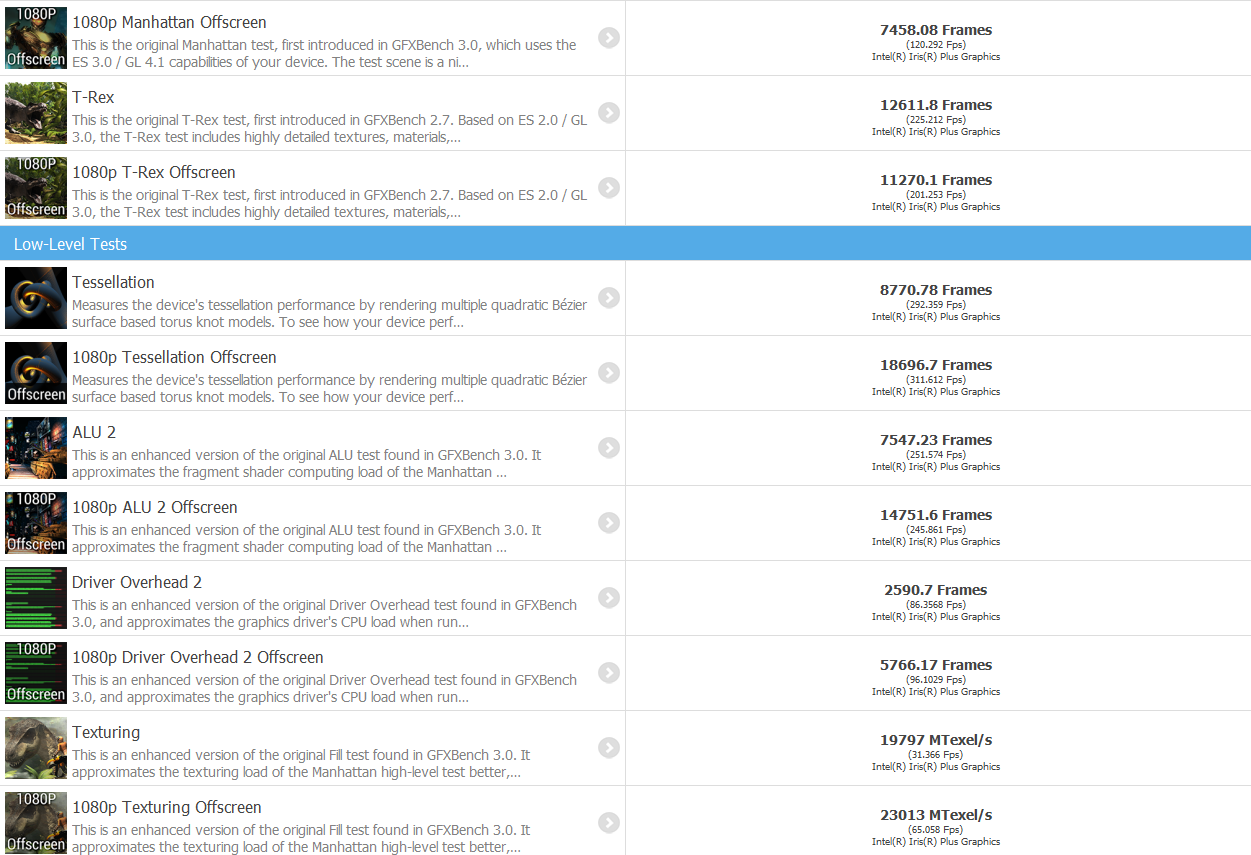Screen dimensions: 1251x855
Task: Click the 11270.1 Frames result
Action: [x=936, y=180]
